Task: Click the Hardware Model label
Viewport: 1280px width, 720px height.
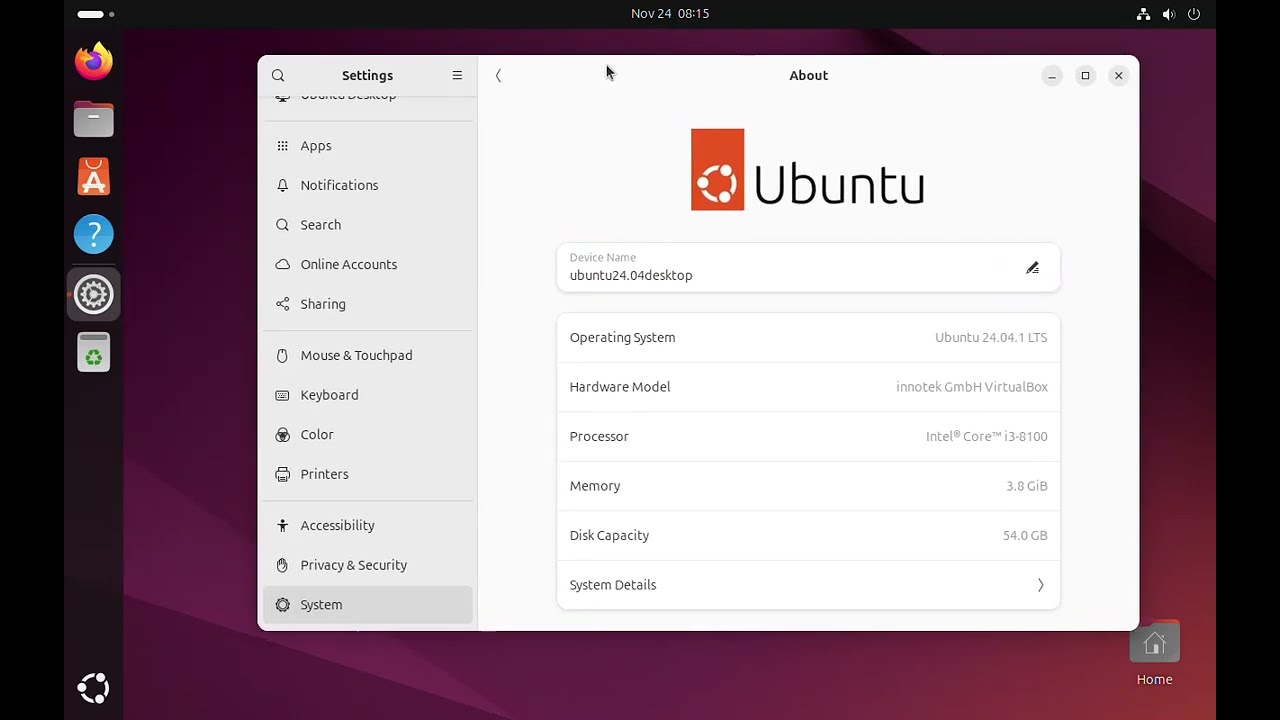Action: 620,387
